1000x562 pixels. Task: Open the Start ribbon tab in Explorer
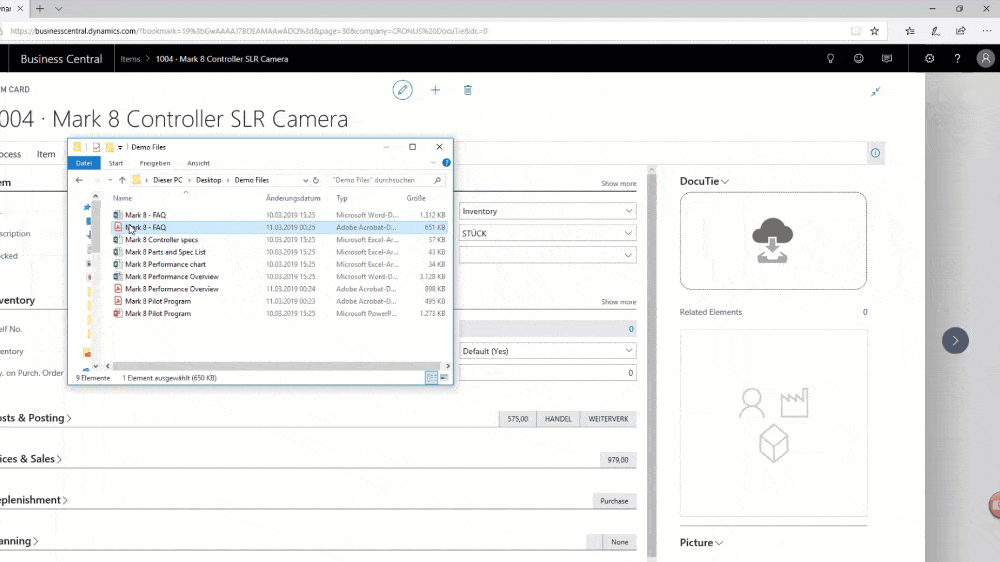(115, 163)
